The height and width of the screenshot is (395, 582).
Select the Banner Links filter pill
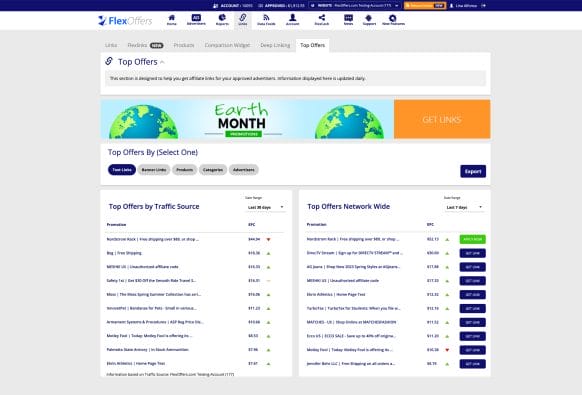point(154,170)
